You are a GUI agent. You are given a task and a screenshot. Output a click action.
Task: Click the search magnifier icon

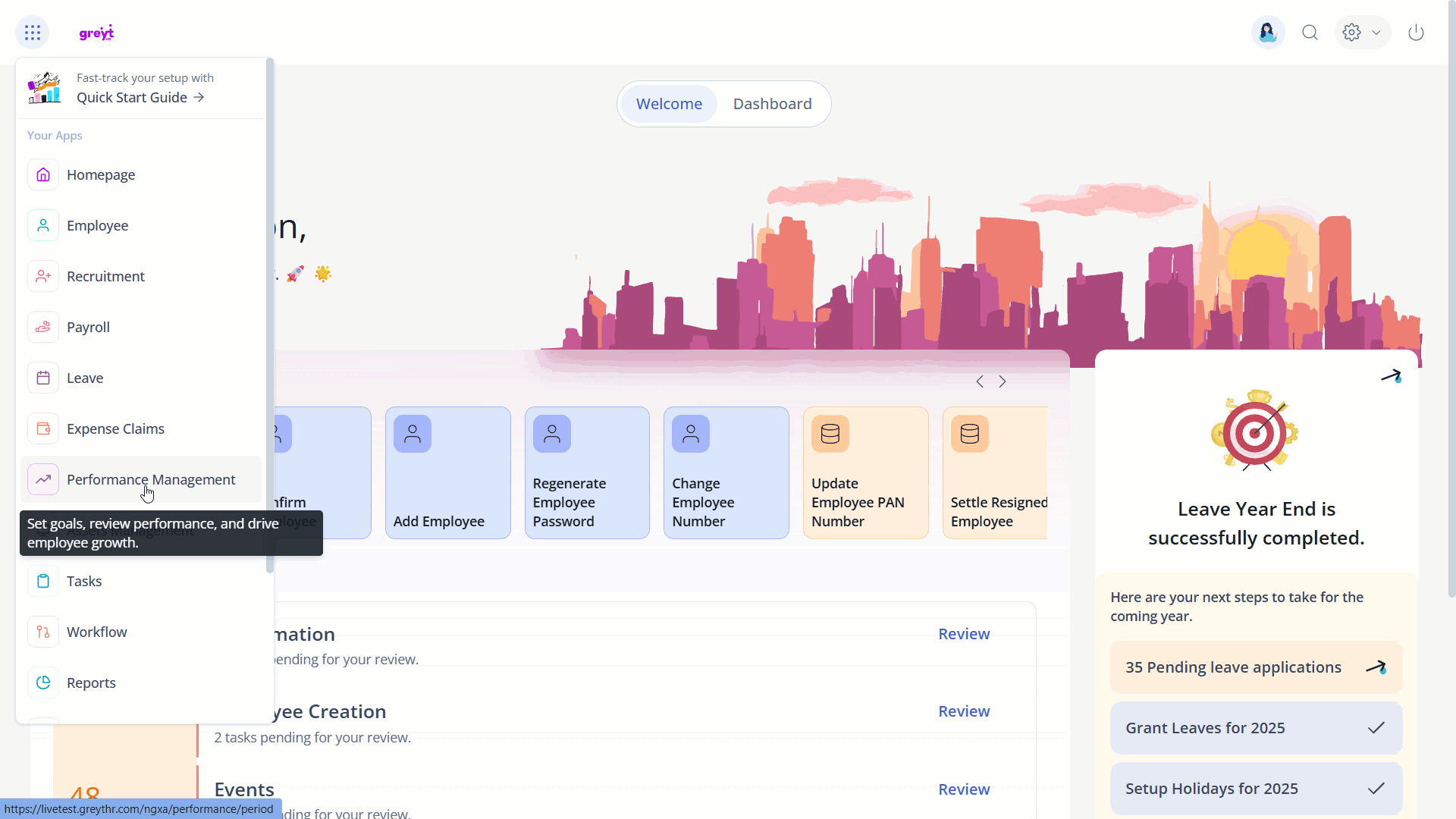pos(1310,33)
